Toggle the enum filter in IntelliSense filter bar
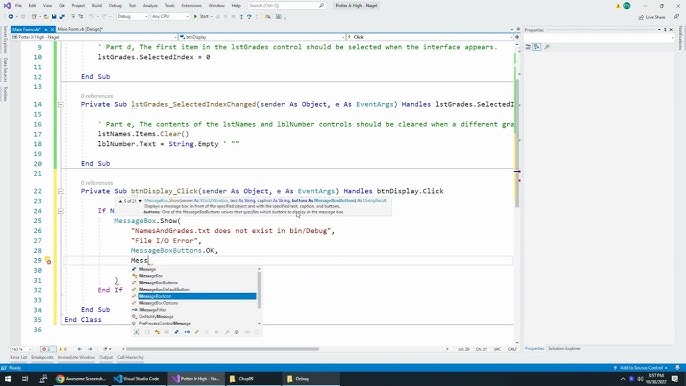 [196, 332]
